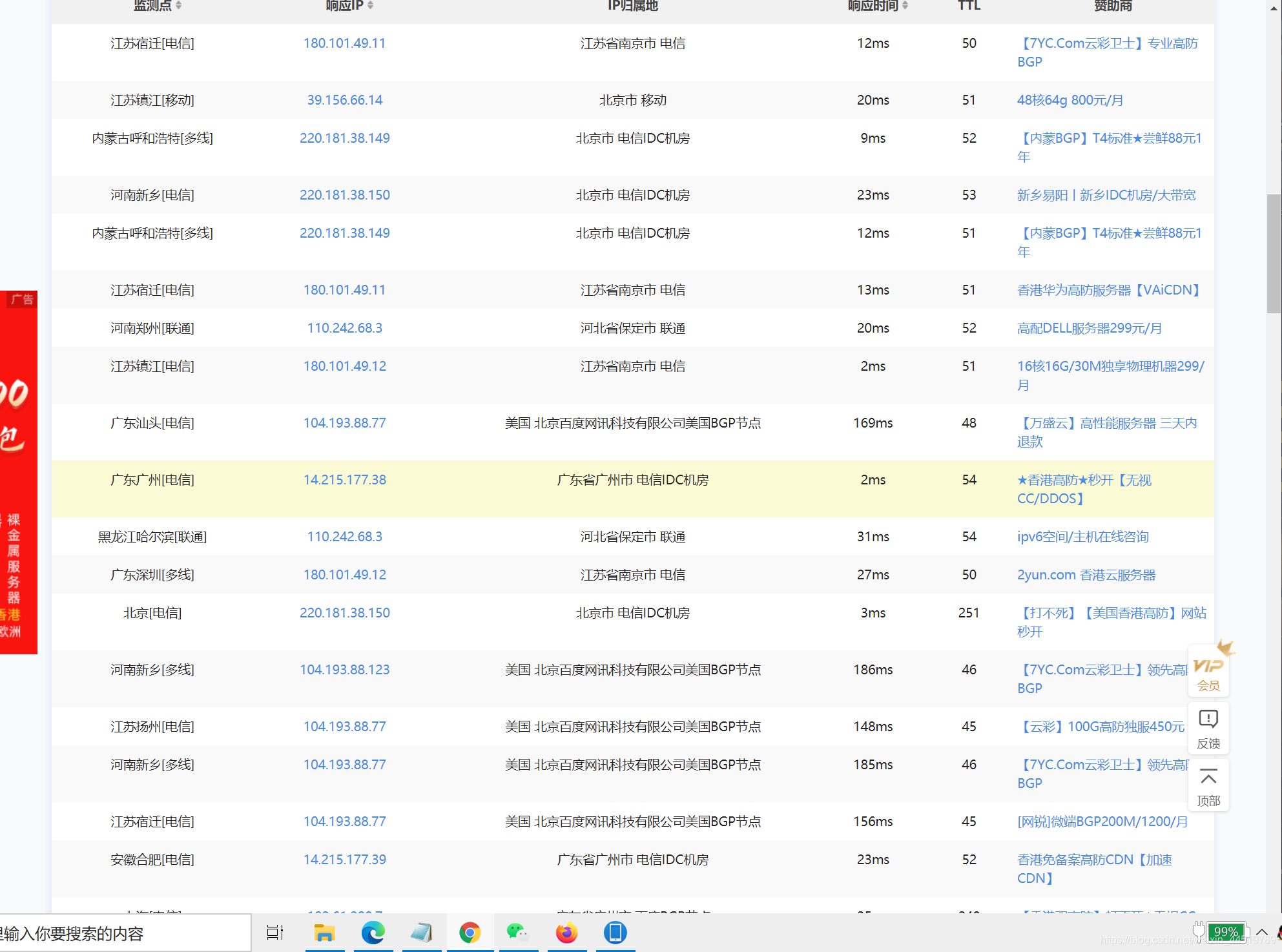The width and height of the screenshot is (1282, 952).
Task: Open Task View in the taskbar
Action: [x=275, y=933]
